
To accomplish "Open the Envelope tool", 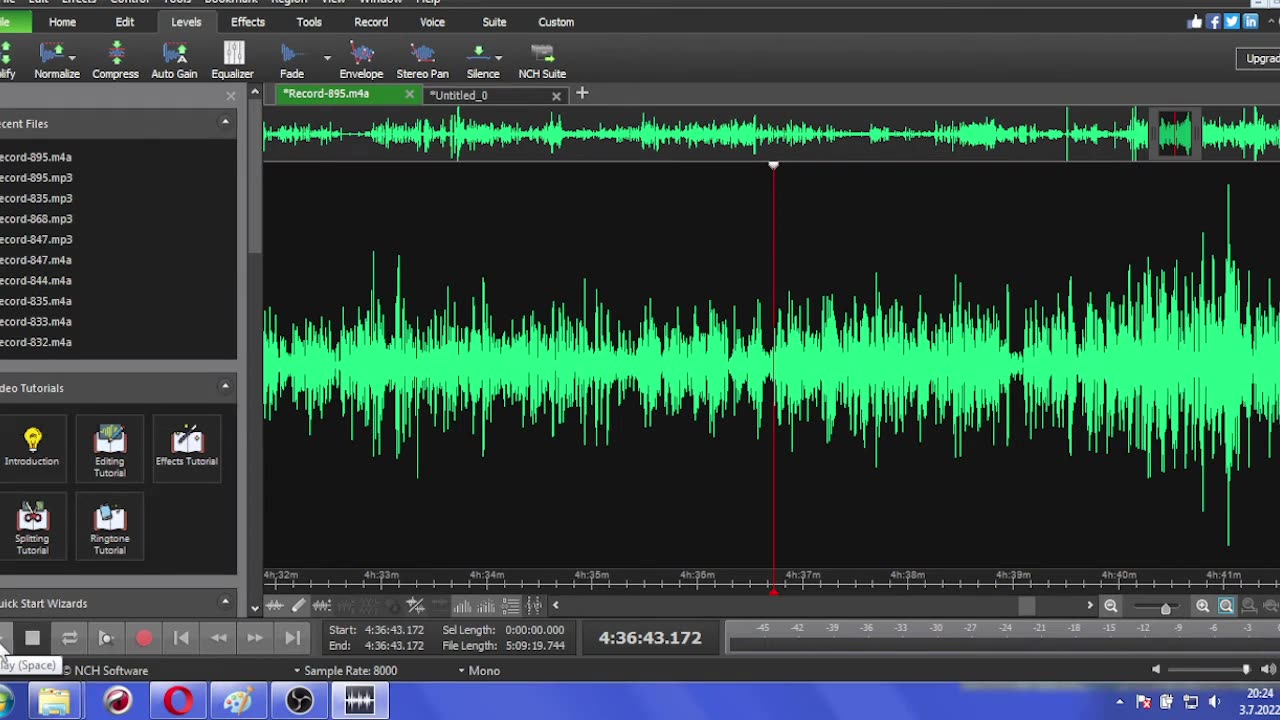I will coord(361,60).
